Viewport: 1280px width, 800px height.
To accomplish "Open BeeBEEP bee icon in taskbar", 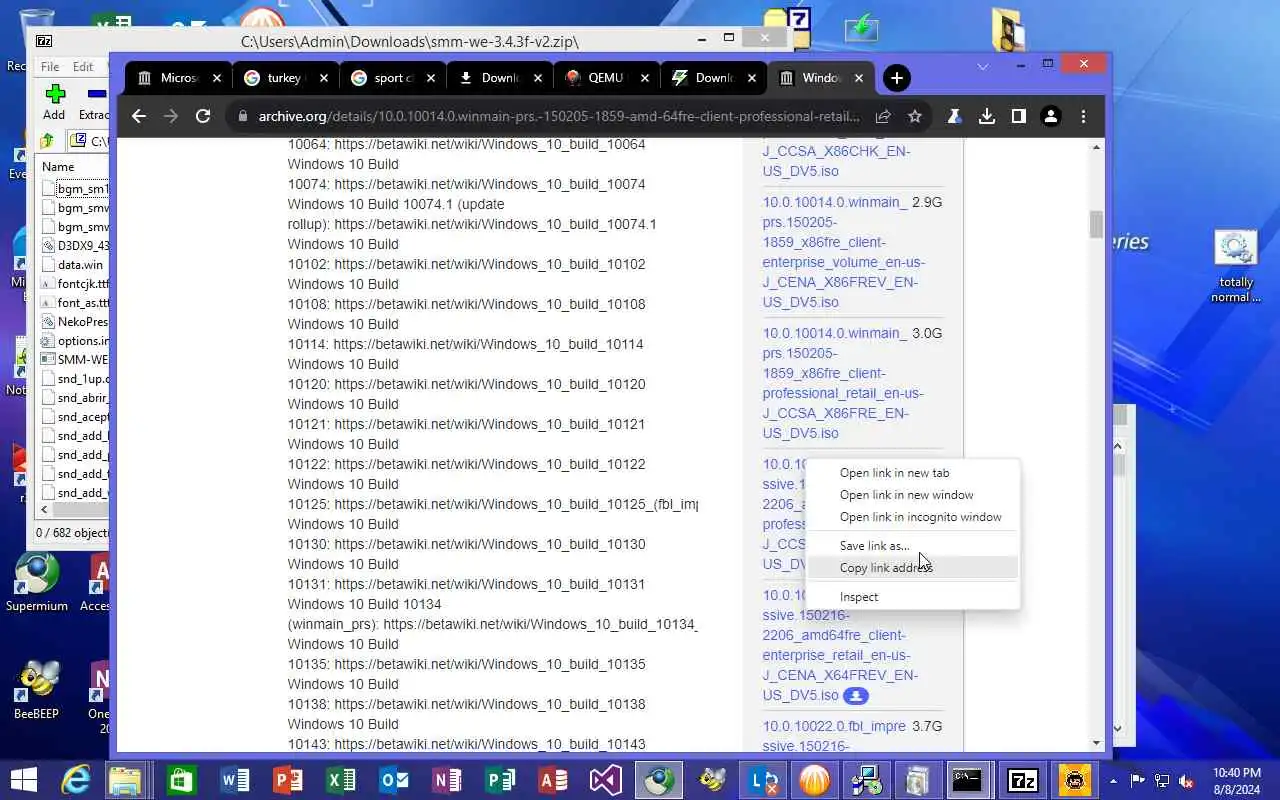I will pyautogui.click(x=712, y=780).
